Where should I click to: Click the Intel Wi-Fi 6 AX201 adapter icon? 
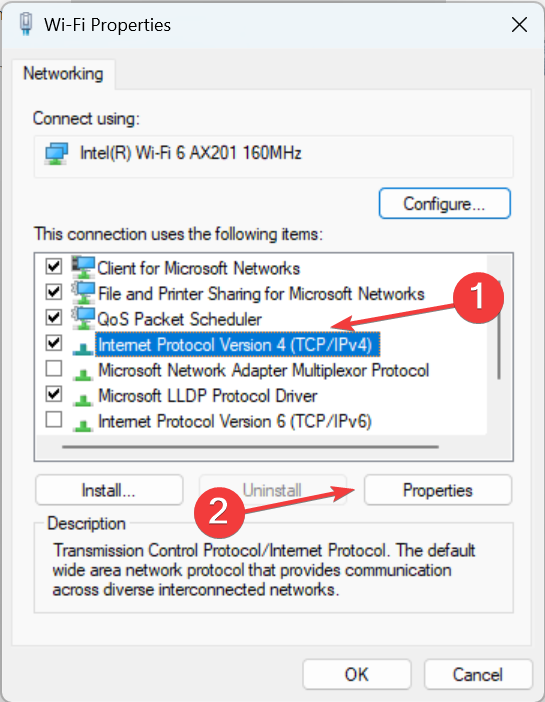(56, 154)
